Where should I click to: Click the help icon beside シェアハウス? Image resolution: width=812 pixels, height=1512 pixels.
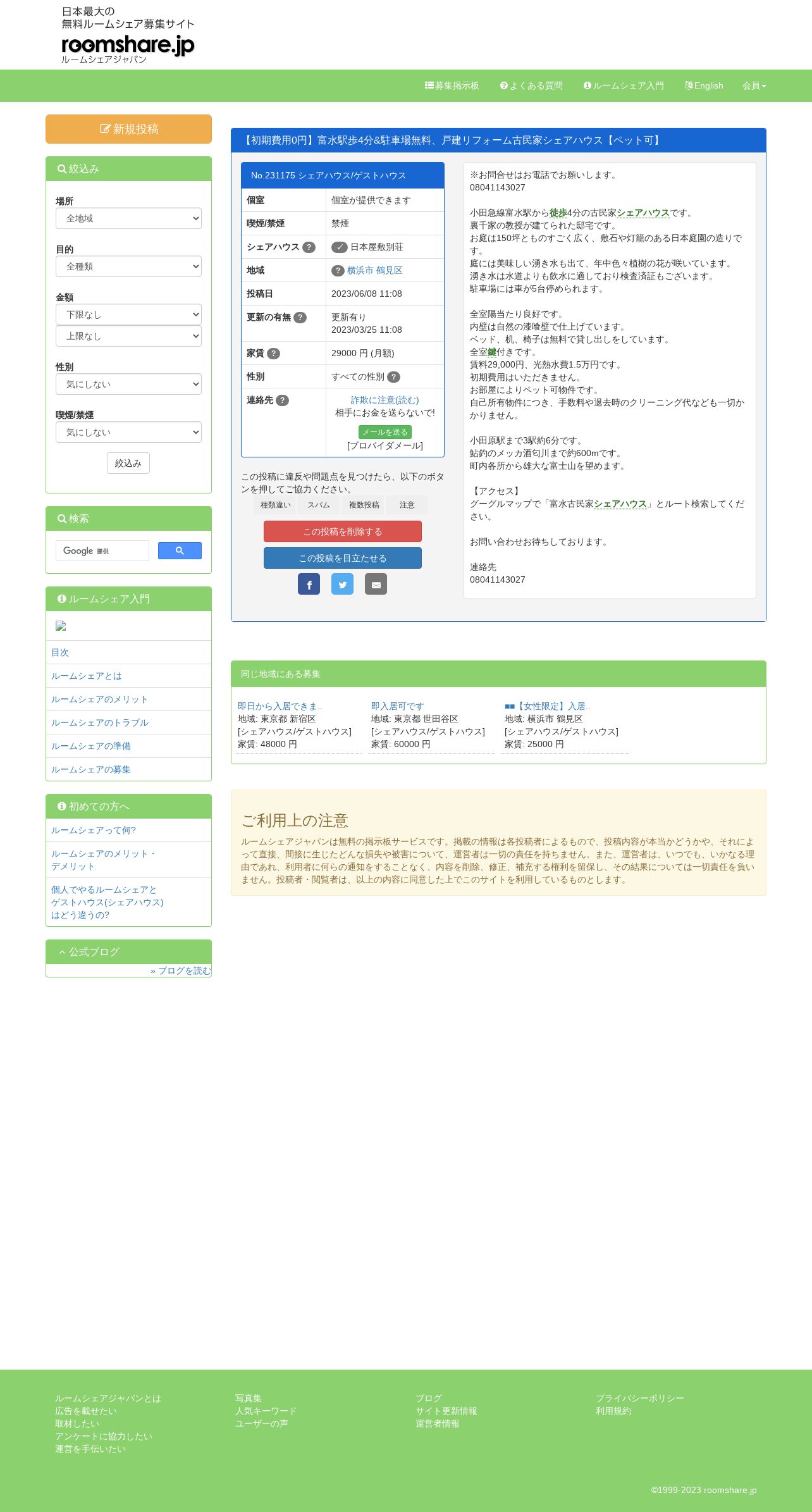[309, 247]
